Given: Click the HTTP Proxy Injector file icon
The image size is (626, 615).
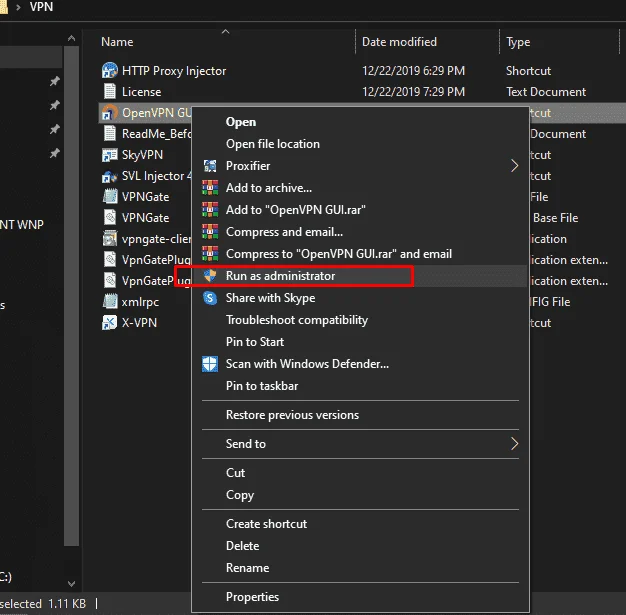Looking at the screenshot, I should click(109, 71).
